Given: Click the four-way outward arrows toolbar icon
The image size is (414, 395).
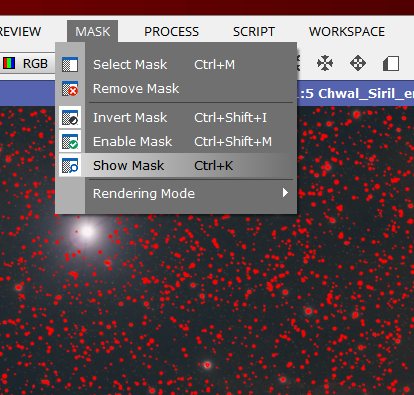Looking at the screenshot, I should [358, 63].
